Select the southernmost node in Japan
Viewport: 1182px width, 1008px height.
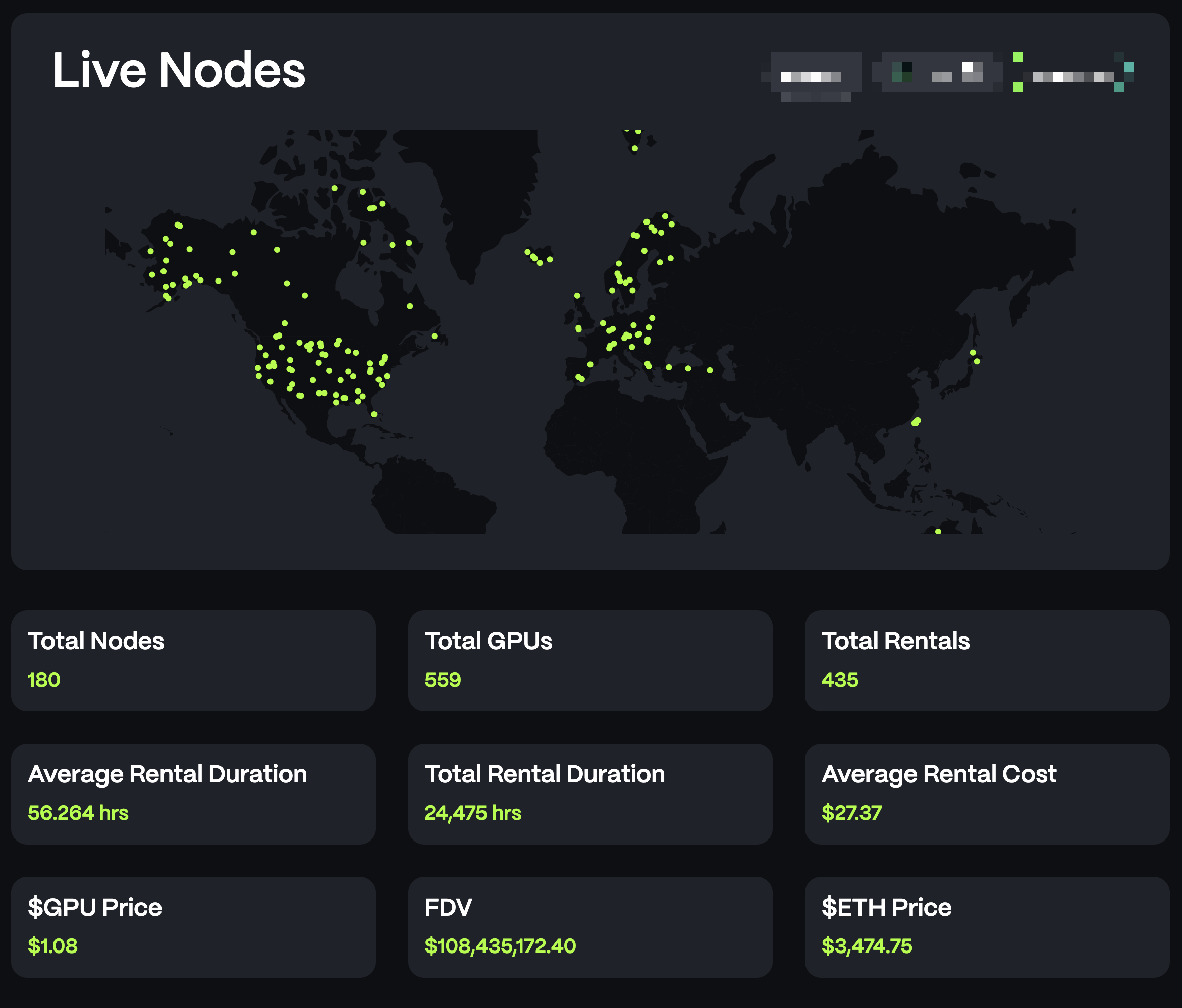tap(977, 361)
